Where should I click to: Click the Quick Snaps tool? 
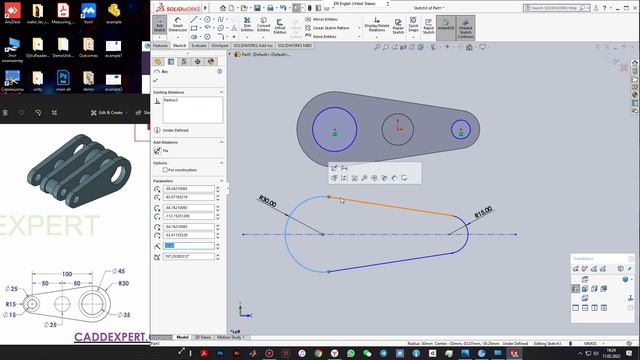(413, 24)
